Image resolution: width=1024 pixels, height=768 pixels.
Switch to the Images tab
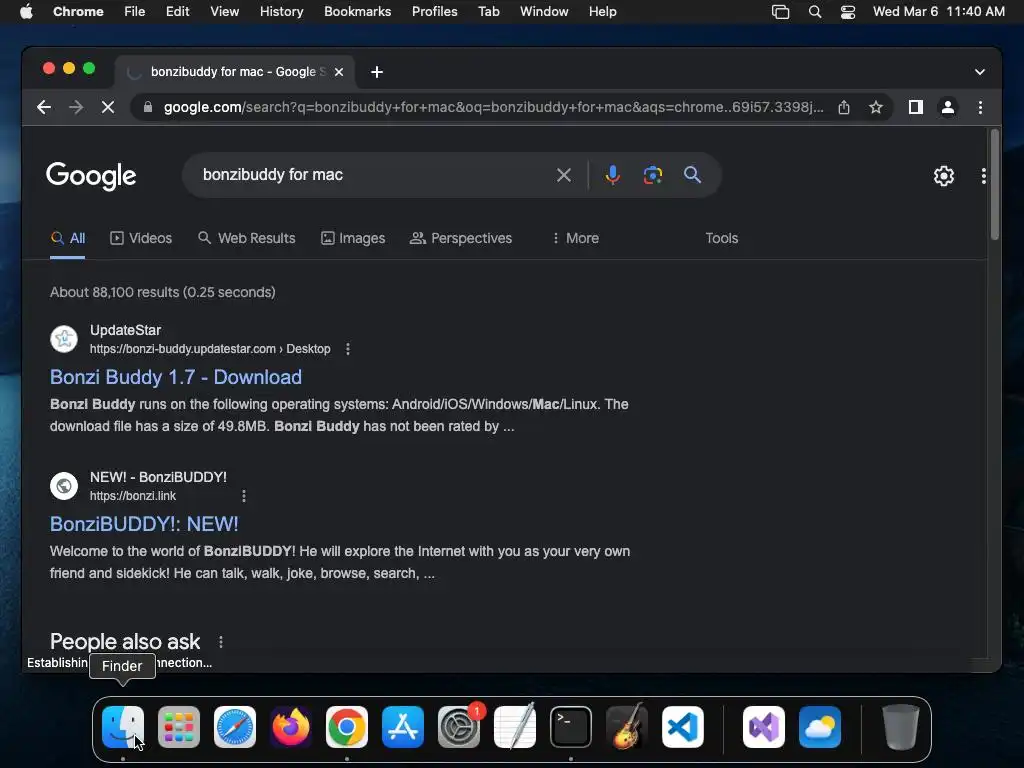(353, 238)
